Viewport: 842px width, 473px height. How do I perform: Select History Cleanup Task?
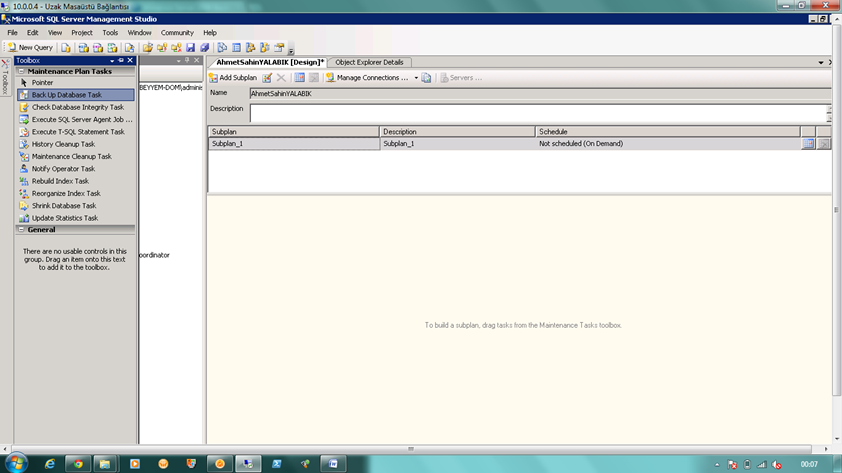75,144
